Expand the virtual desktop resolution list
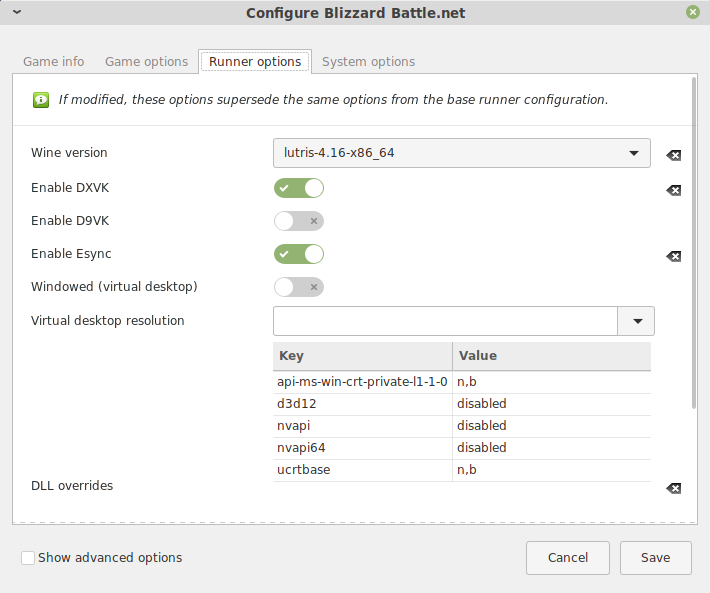 637,321
